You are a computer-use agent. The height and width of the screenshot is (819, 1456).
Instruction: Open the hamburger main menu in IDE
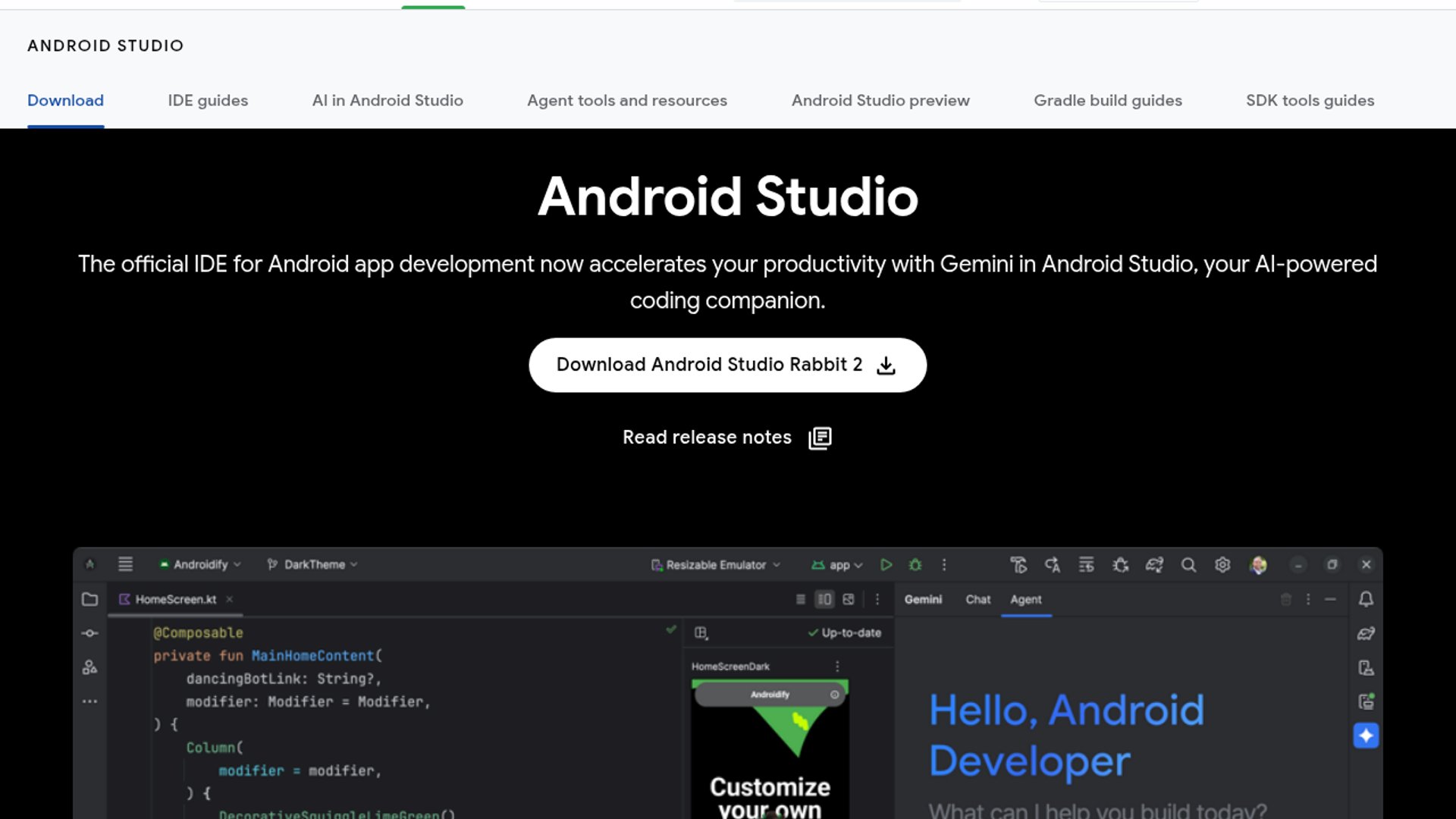(x=125, y=564)
